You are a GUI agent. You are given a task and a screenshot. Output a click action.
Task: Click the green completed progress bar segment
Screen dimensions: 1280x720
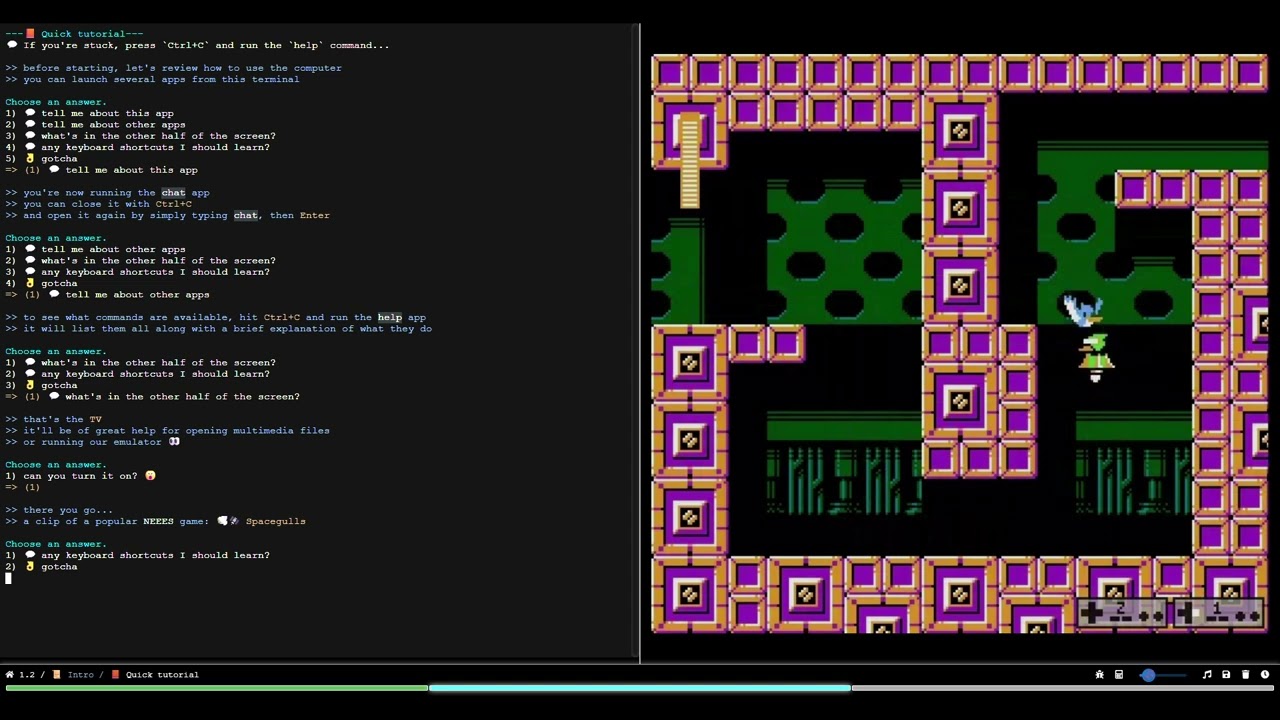(x=217, y=688)
